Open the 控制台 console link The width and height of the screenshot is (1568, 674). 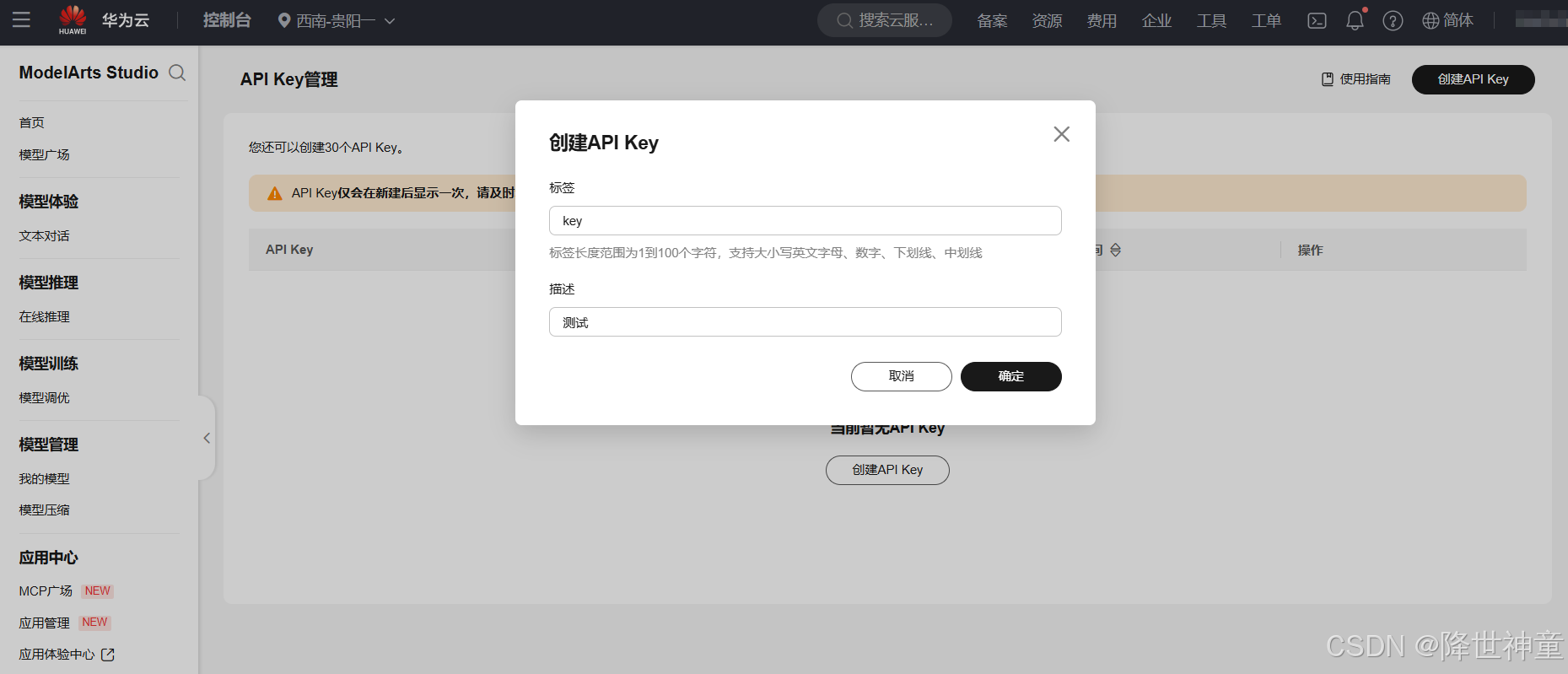click(x=227, y=20)
